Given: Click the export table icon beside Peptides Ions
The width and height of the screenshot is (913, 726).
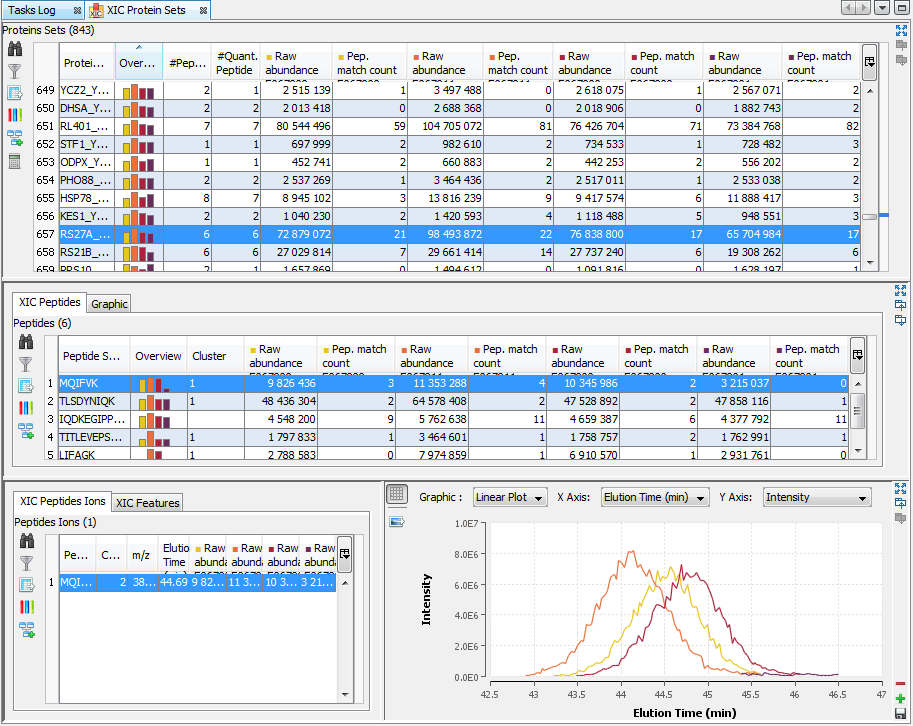Looking at the screenshot, I should click(26, 585).
